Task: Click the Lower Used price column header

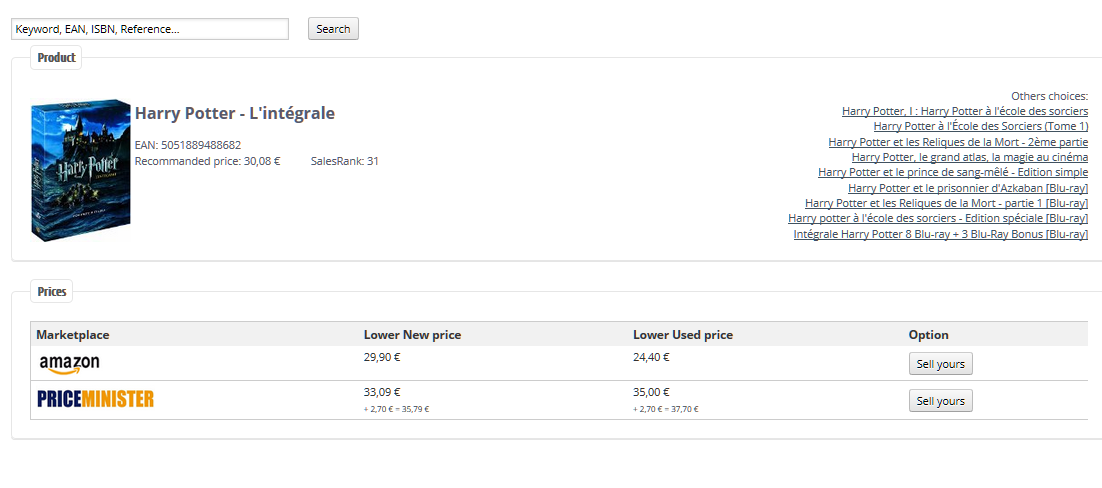Action: 683,335
